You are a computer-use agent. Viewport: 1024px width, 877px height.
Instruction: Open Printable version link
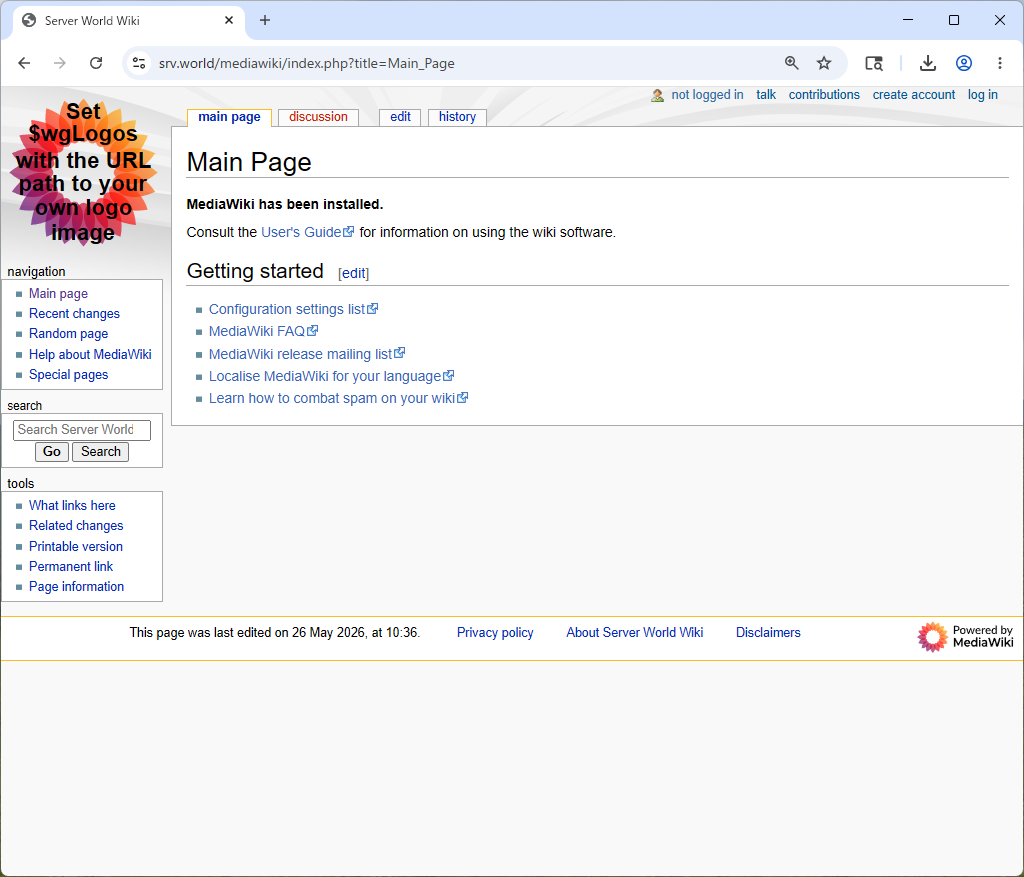click(76, 547)
